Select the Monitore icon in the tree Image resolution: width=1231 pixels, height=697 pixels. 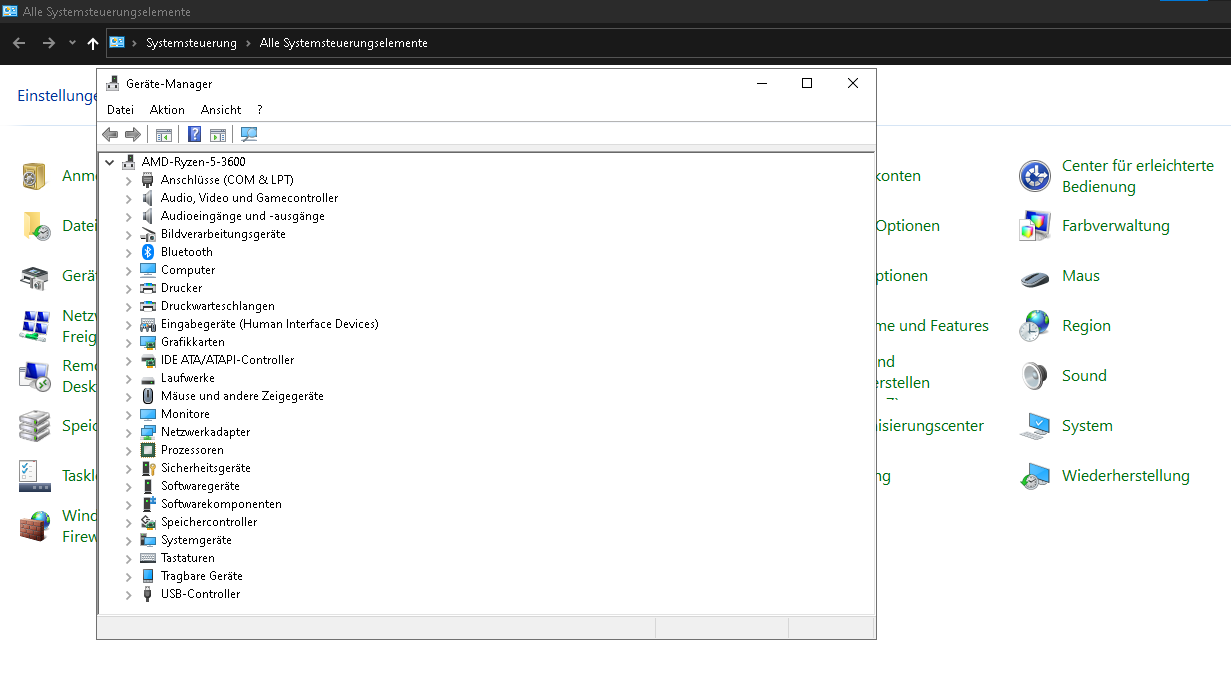pyautogui.click(x=148, y=414)
